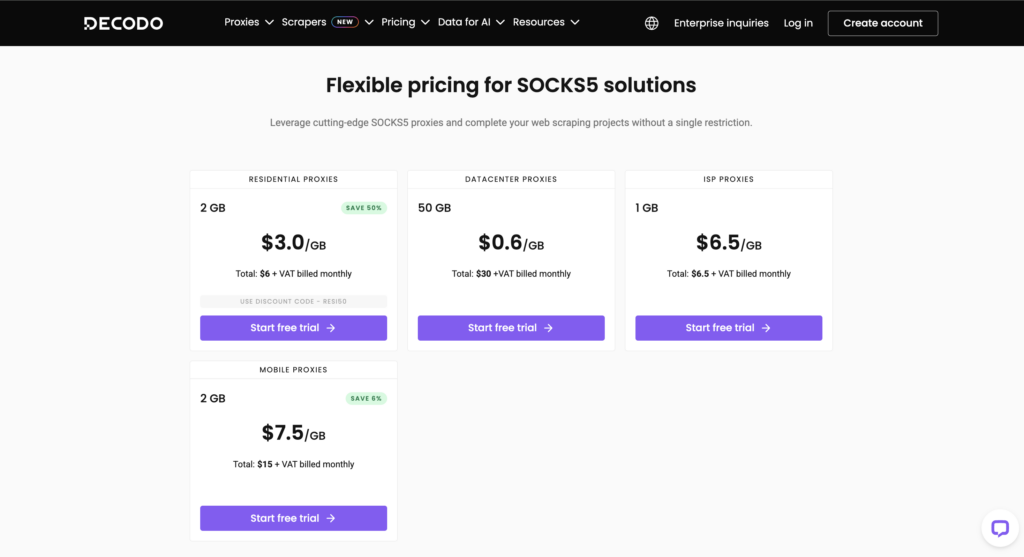This screenshot has width=1024, height=557.
Task: Click the Save 50% badge
Action: pyautogui.click(x=364, y=208)
